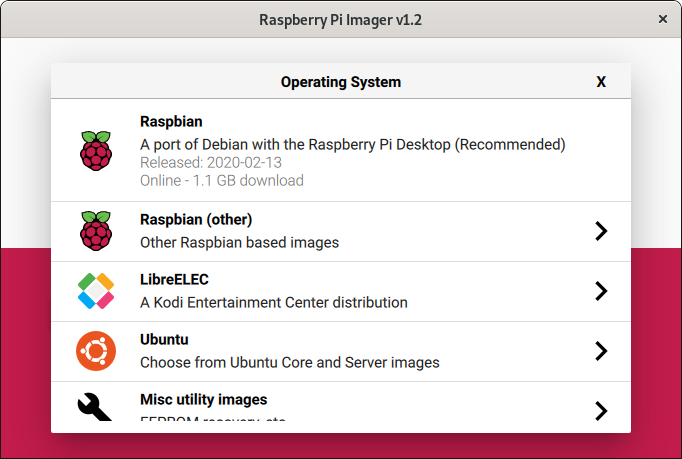This screenshot has height=459, width=682.
Task: Click the Raspbian (other) raspberry icon
Action: click(96, 231)
